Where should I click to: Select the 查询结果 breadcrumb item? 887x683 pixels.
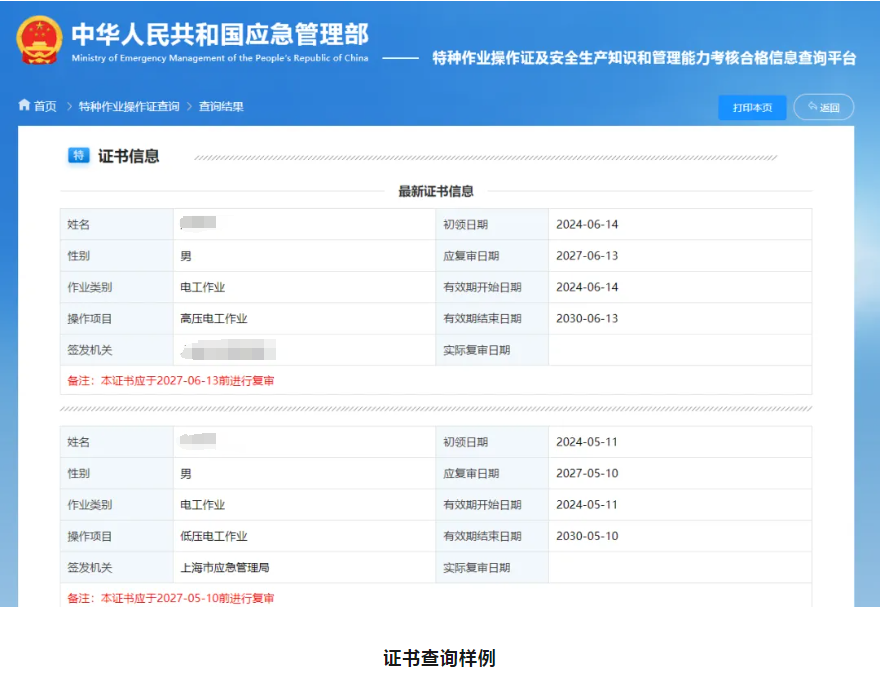pos(221,106)
